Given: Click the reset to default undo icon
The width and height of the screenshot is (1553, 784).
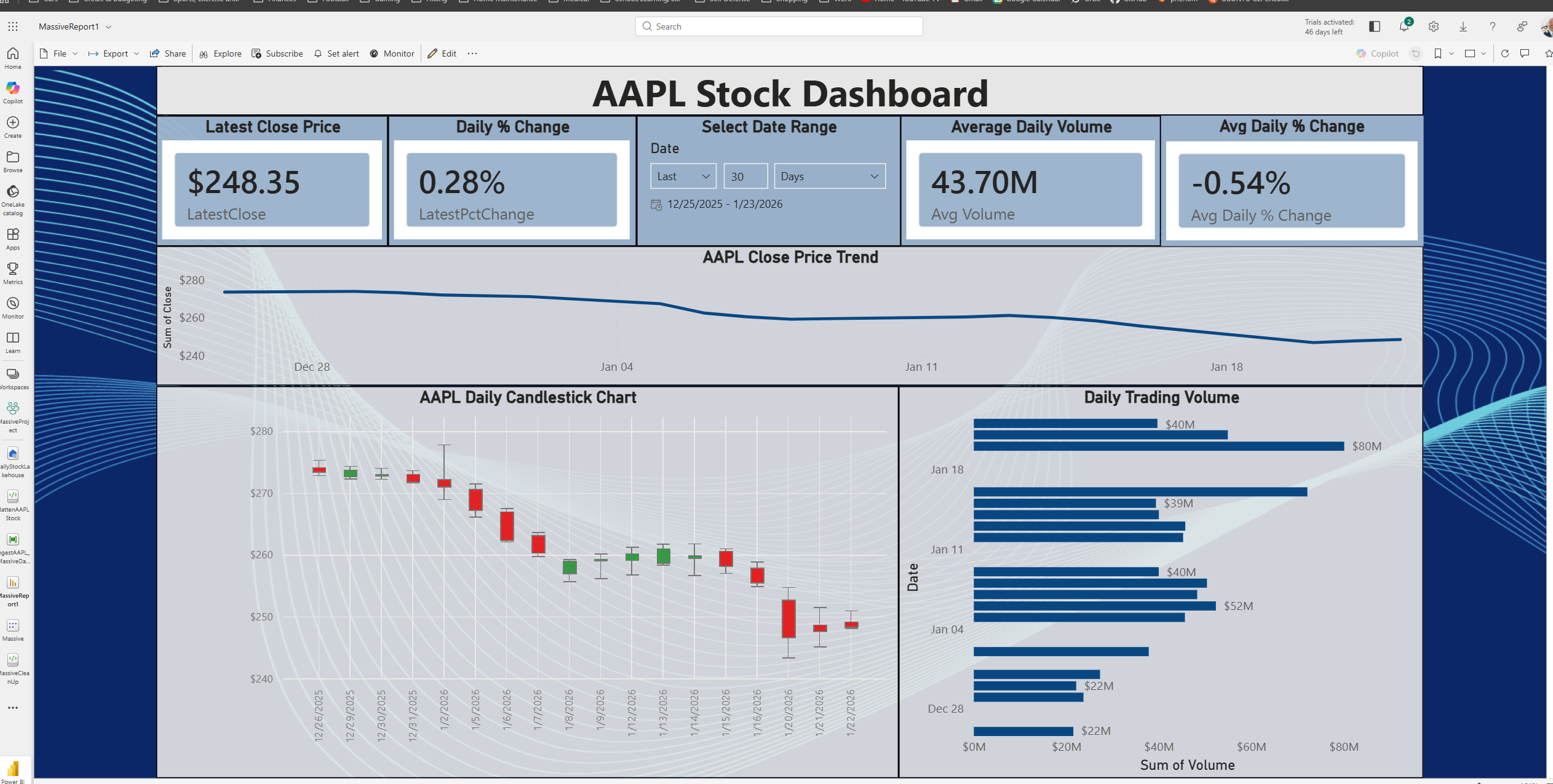Looking at the screenshot, I should pos(1416,53).
